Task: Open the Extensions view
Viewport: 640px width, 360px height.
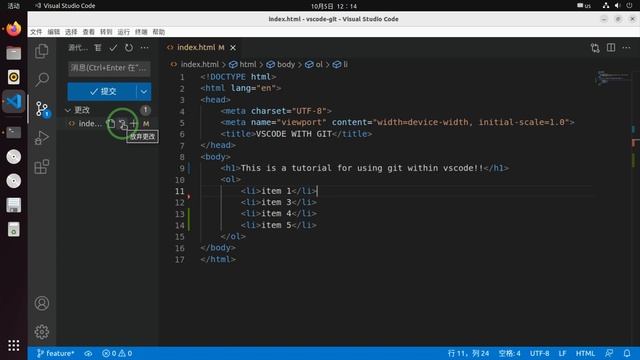Action: 42,167
